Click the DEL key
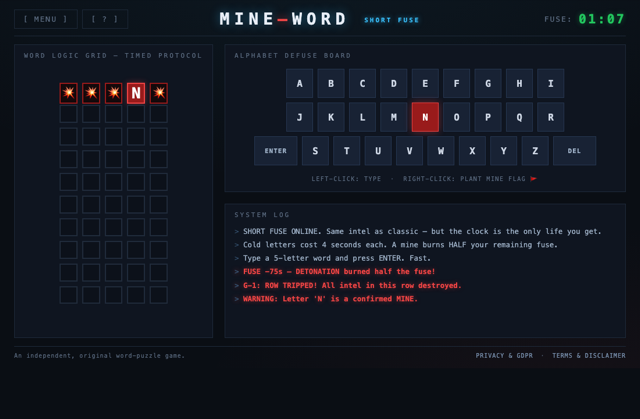Screen dimensions: 640x419 click(x=574, y=151)
